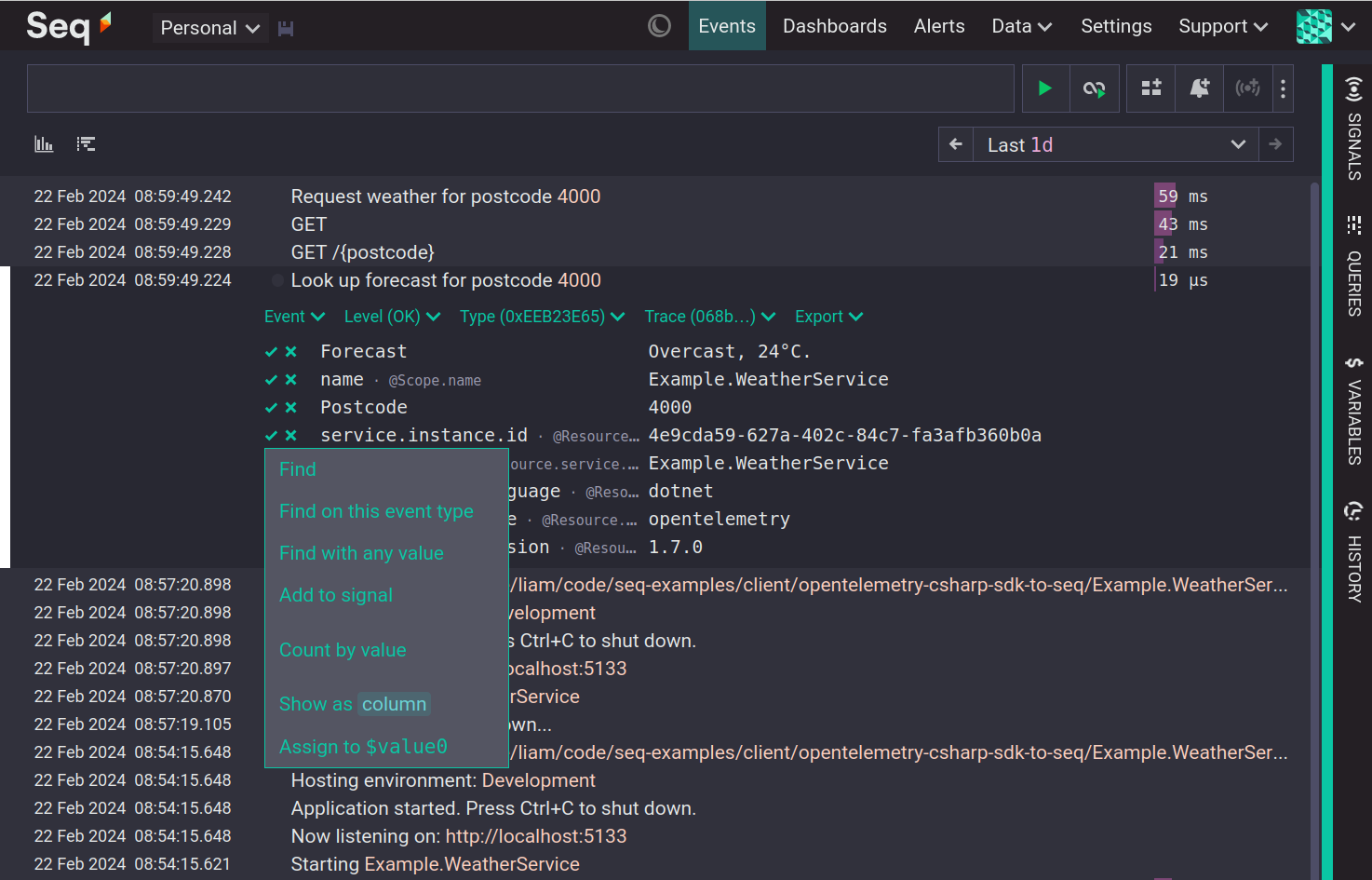Click the 43 ms duration bar
This screenshot has height=880, width=1372.
1164,224
